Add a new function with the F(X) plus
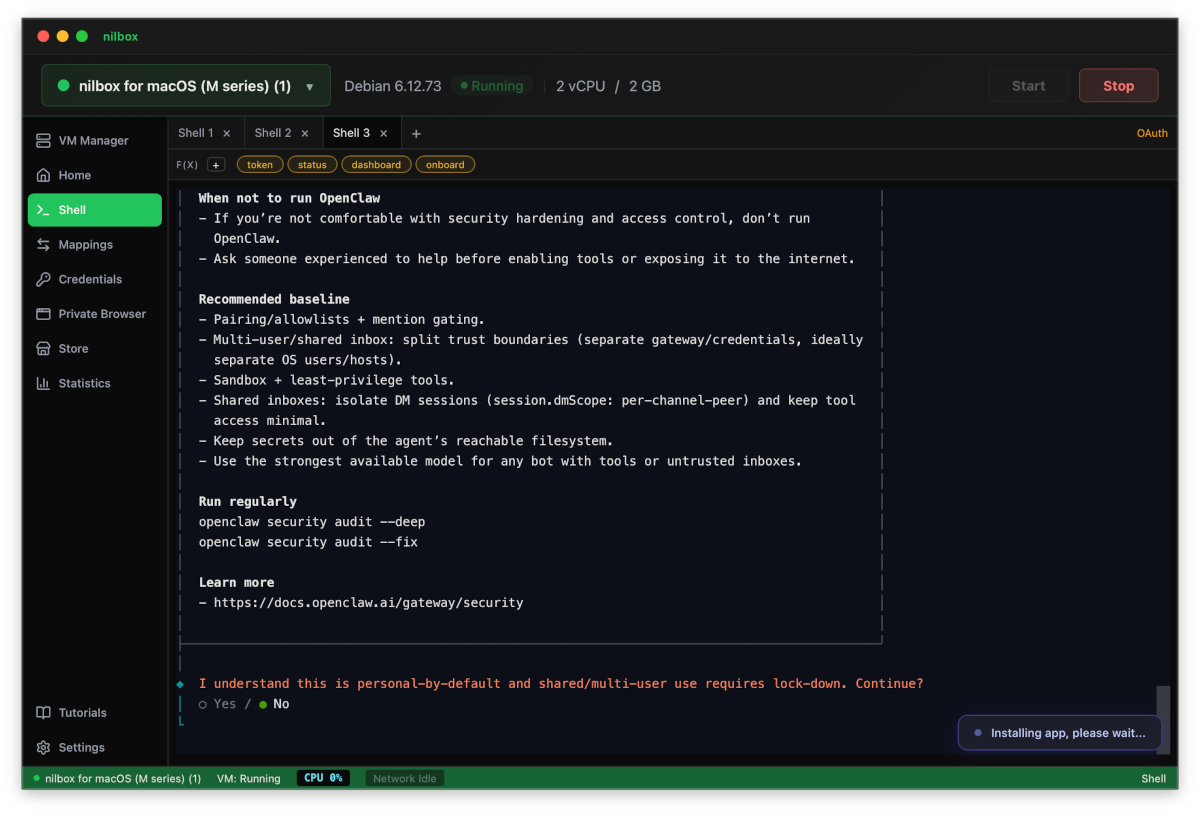 215,163
